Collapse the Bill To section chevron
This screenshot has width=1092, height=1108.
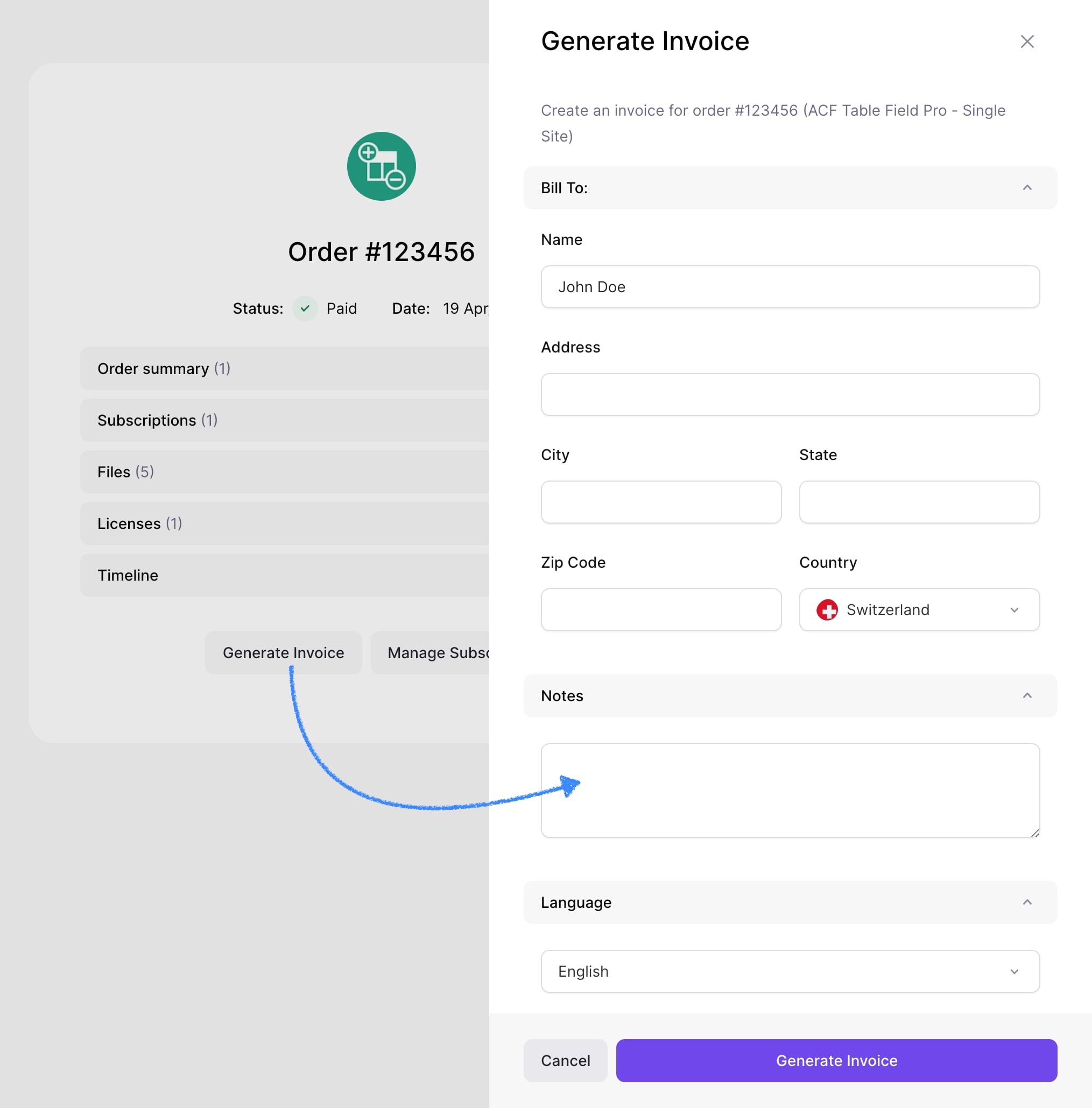click(1027, 187)
